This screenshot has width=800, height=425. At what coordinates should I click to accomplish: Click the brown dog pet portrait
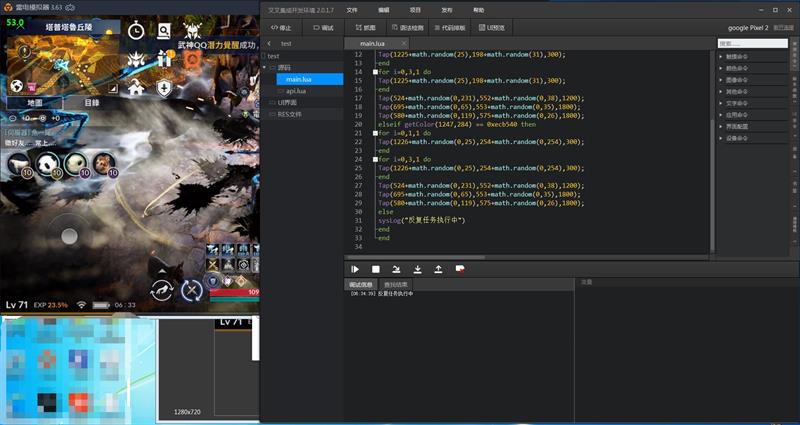click(105, 164)
